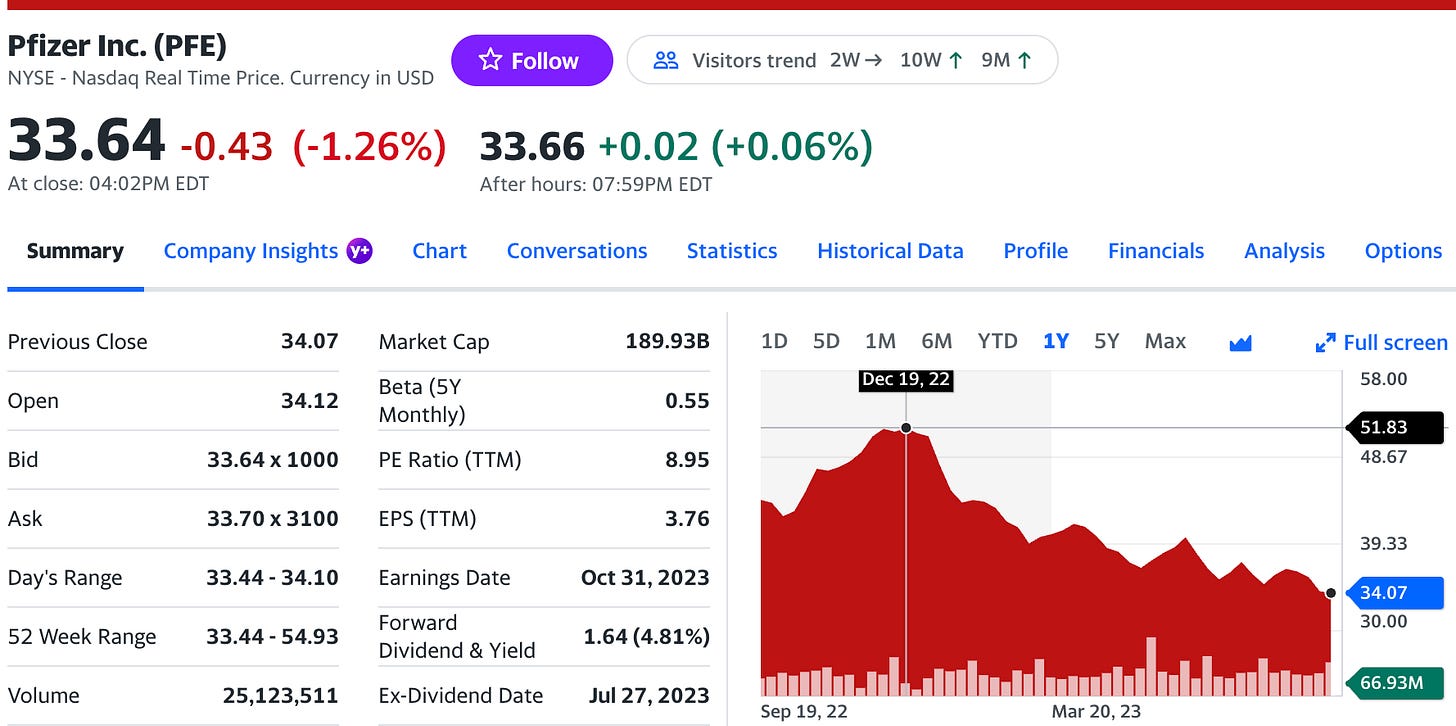Viewport: 1456px width, 726px height.
Task: Set chart range to 1D
Action: coord(774,341)
